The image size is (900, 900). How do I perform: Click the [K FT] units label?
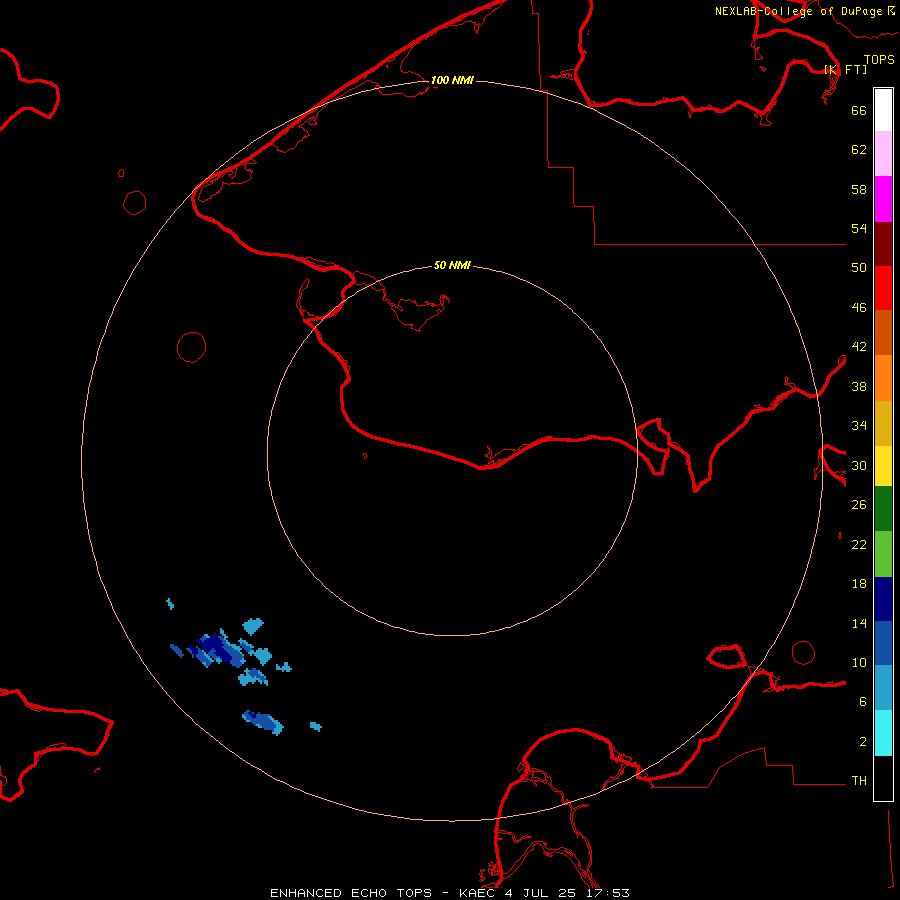point(845,69)
